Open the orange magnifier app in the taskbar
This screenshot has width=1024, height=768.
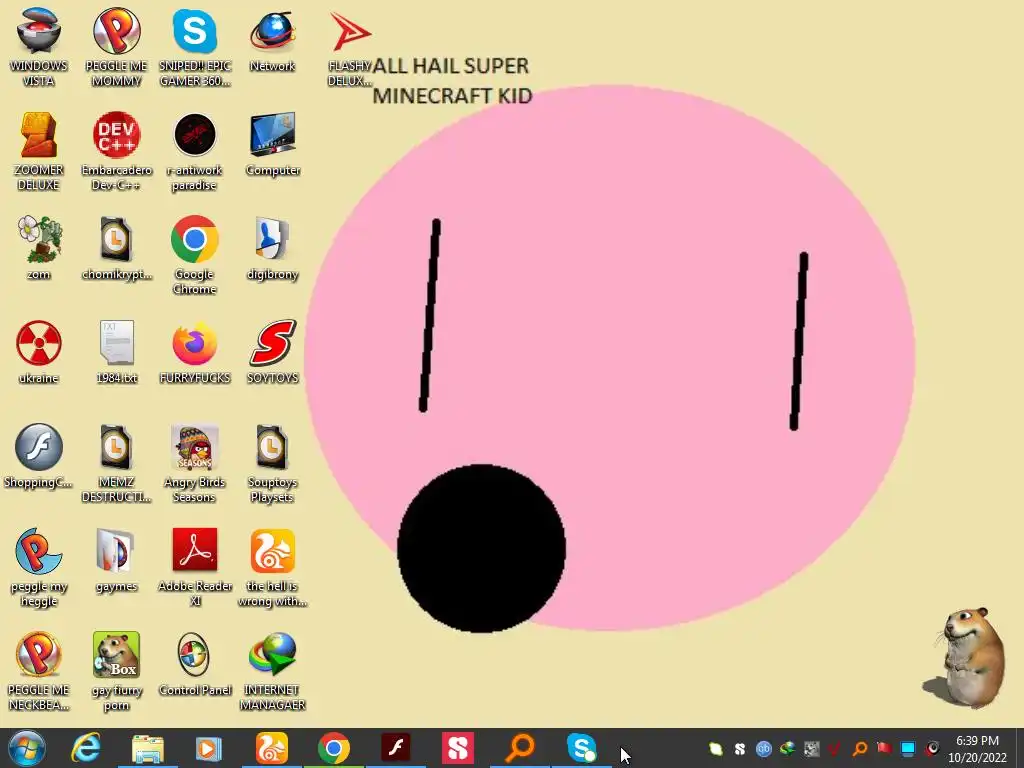(x=520, y=748)
